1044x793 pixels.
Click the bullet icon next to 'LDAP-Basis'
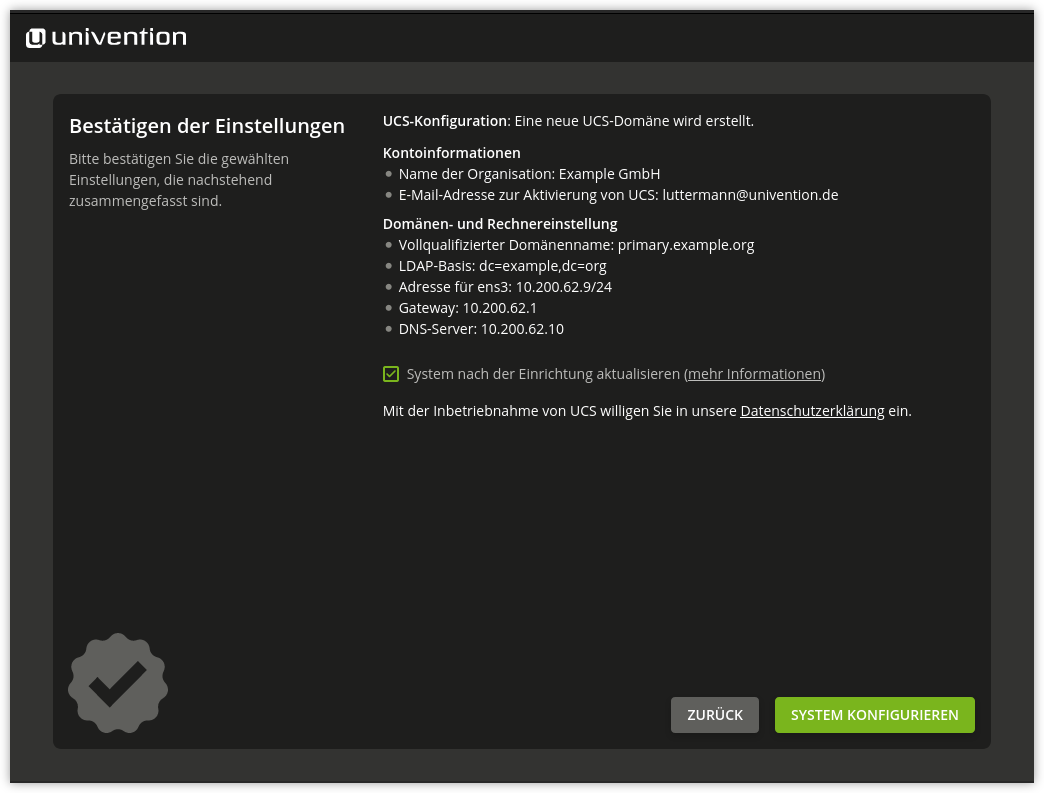click(x=388, y=265)
